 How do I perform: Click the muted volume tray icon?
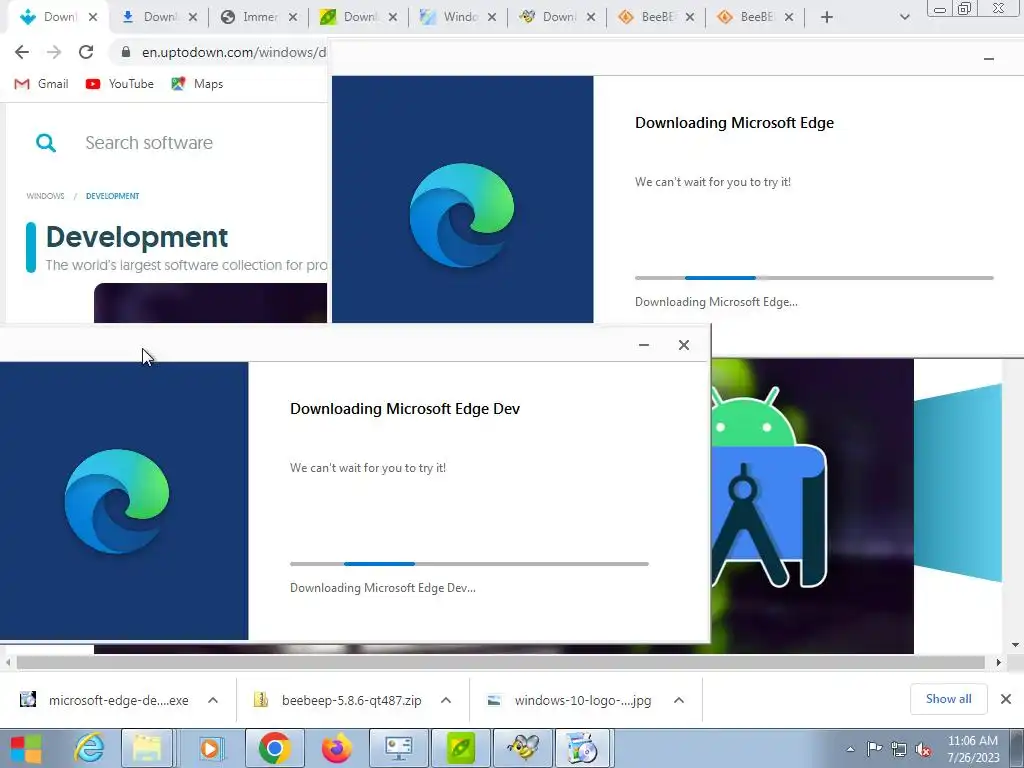(x=923, y=749)
